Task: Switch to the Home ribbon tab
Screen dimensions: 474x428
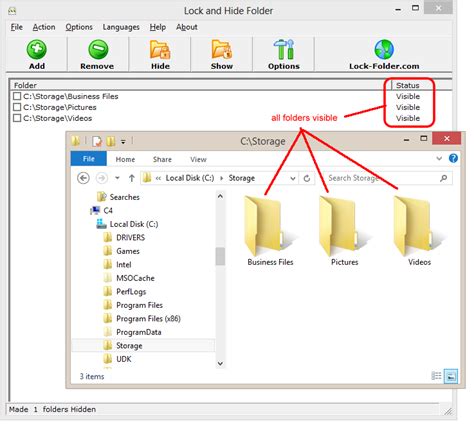Action: click(125, 159)
